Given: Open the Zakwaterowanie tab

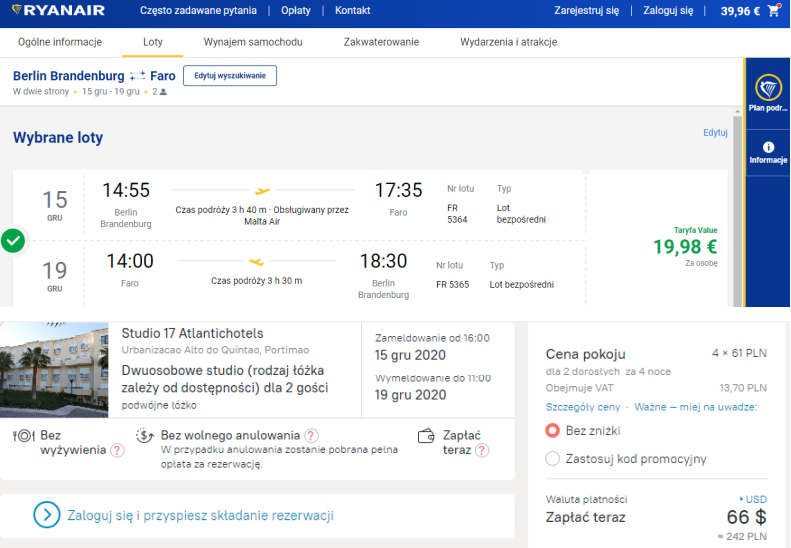Looking at the screenshot, I should (x=381, y=42).
